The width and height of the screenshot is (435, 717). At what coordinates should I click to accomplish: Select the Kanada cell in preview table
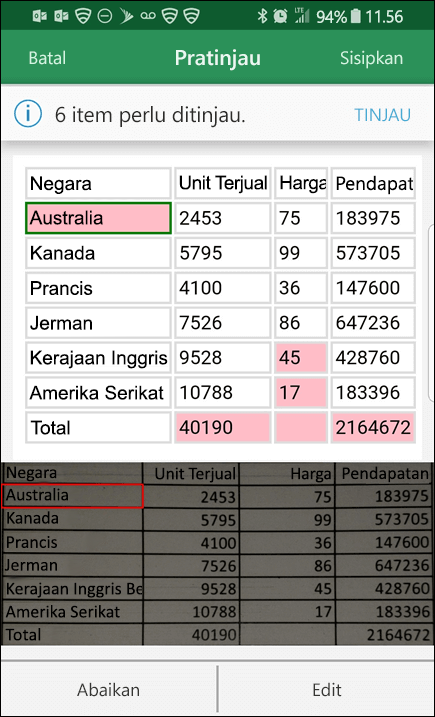(x=98, y=253)
